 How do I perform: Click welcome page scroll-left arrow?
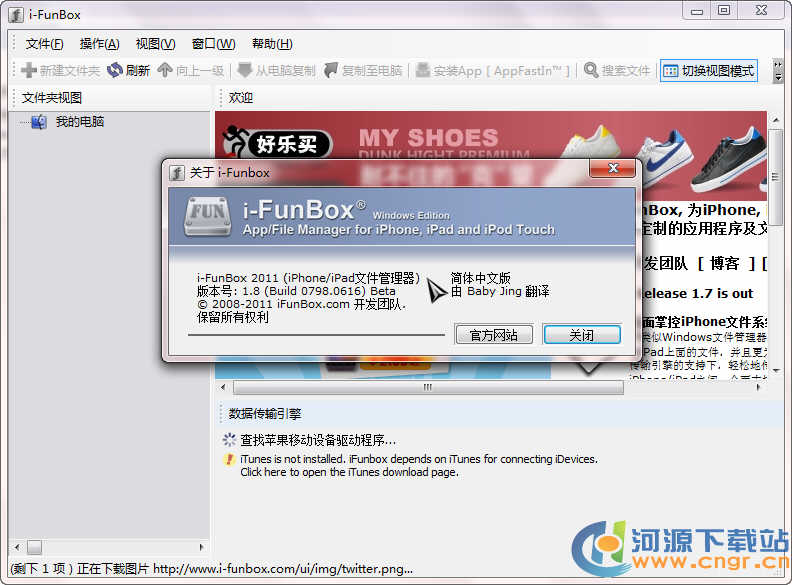pyautogui.click(x=223, y=387)
